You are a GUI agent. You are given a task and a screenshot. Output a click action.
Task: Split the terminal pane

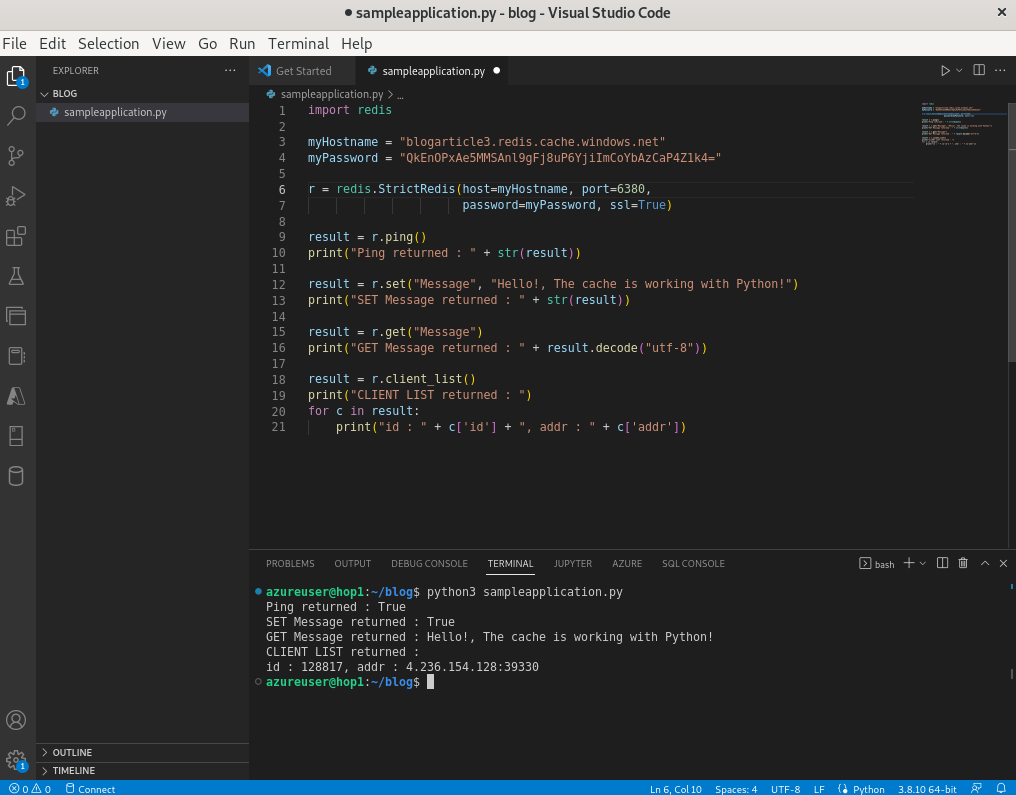pos(943,563)
